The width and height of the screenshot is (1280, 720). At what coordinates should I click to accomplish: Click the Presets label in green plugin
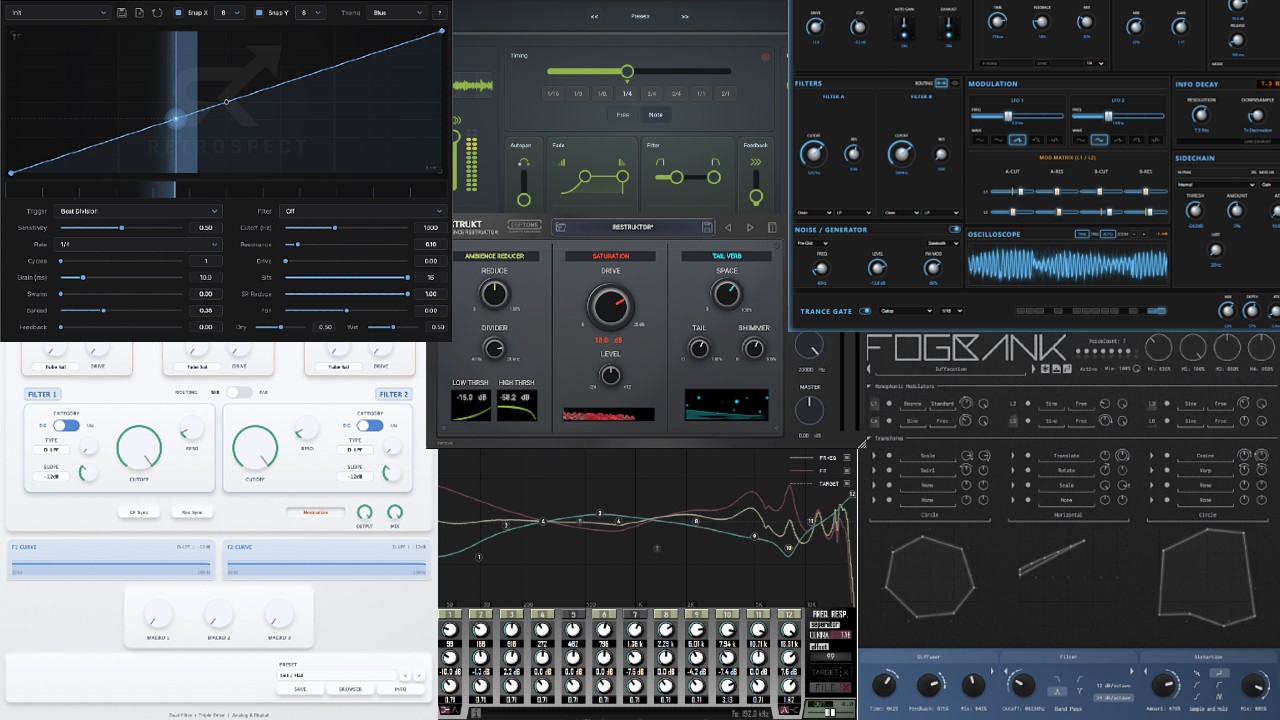pyautogui.click(x=640, y=16)
